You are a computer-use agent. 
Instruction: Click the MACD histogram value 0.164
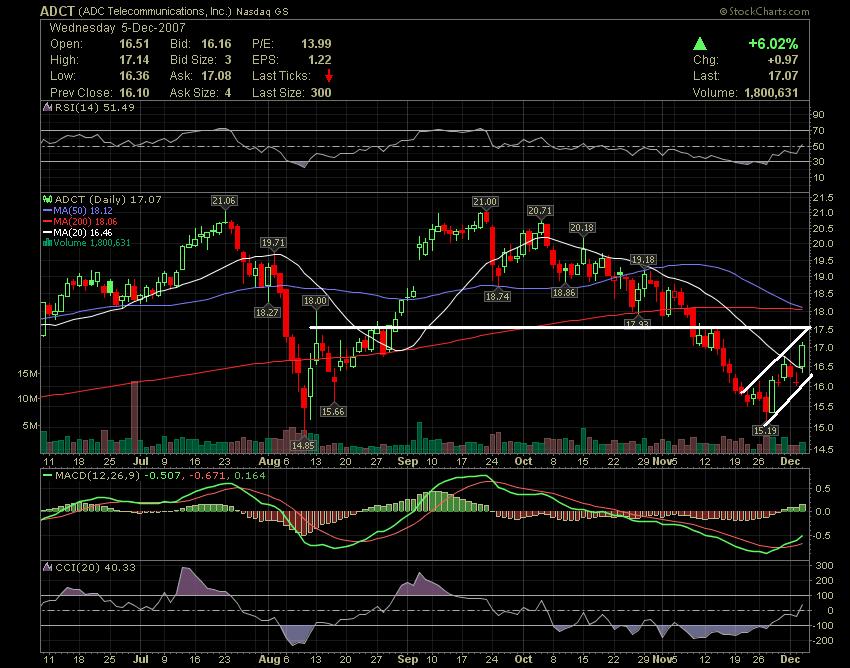click(250, 476)
